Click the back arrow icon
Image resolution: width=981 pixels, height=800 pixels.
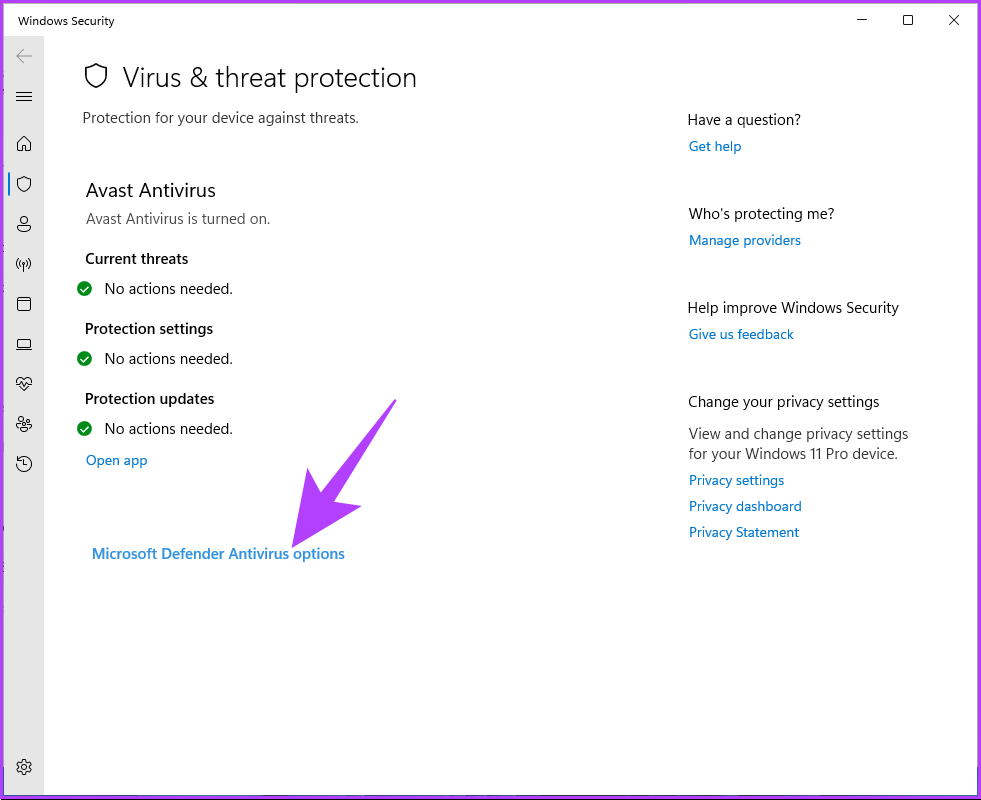coord(24,56)
